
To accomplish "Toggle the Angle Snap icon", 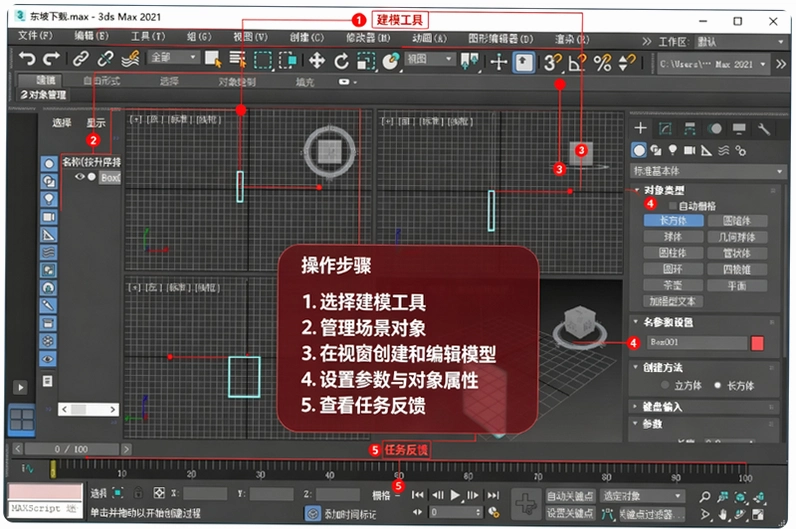I will pyautogui.click(x=578, y=62).
